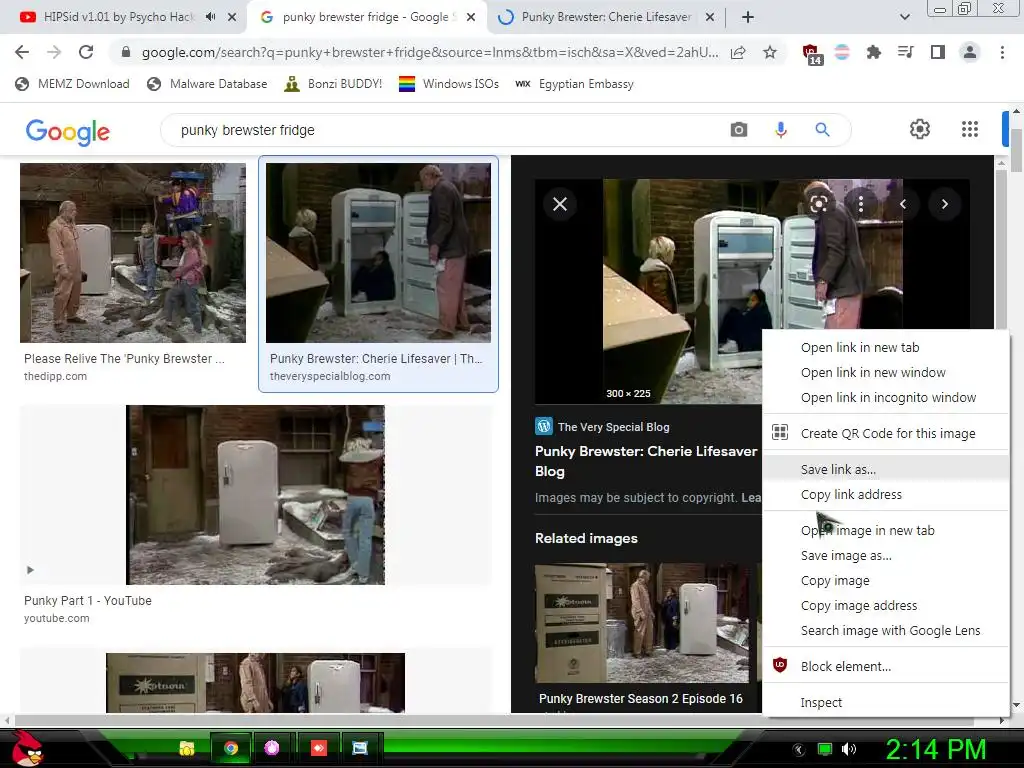Viewport: 1024px width, 768px height.
Task: Open the Extensions puzzle piece menu
Action: (x=873, y=52)
